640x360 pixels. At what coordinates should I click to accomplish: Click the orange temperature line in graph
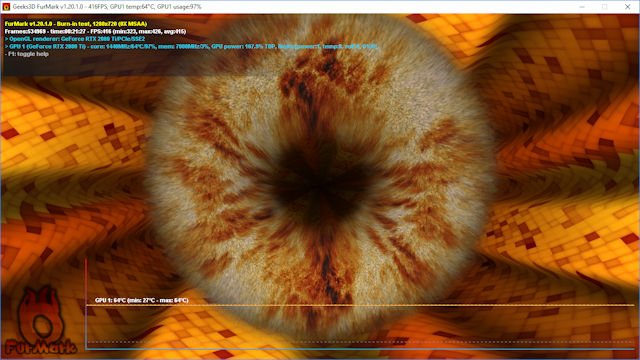[360, 305]
